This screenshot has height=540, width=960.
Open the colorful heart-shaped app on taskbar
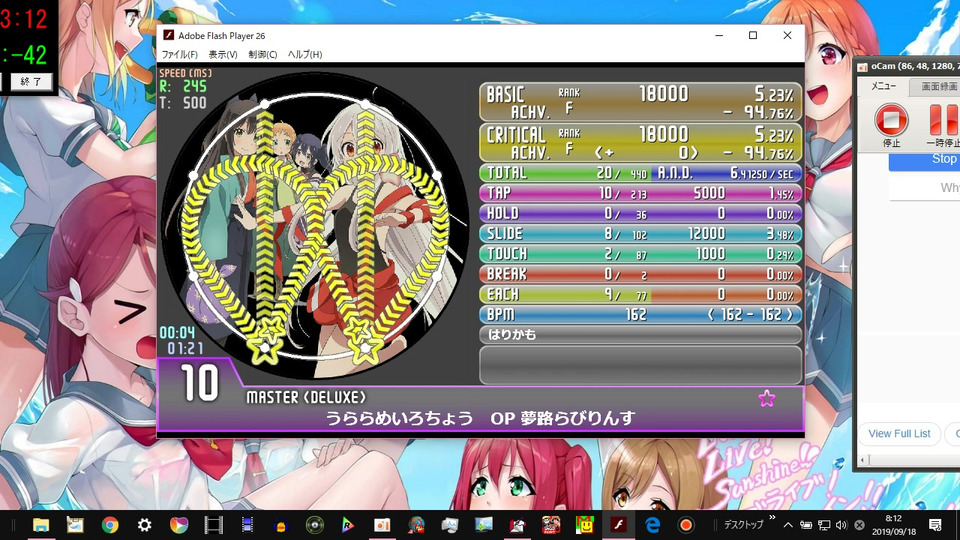pyautogui.click(x=179, y=525)
